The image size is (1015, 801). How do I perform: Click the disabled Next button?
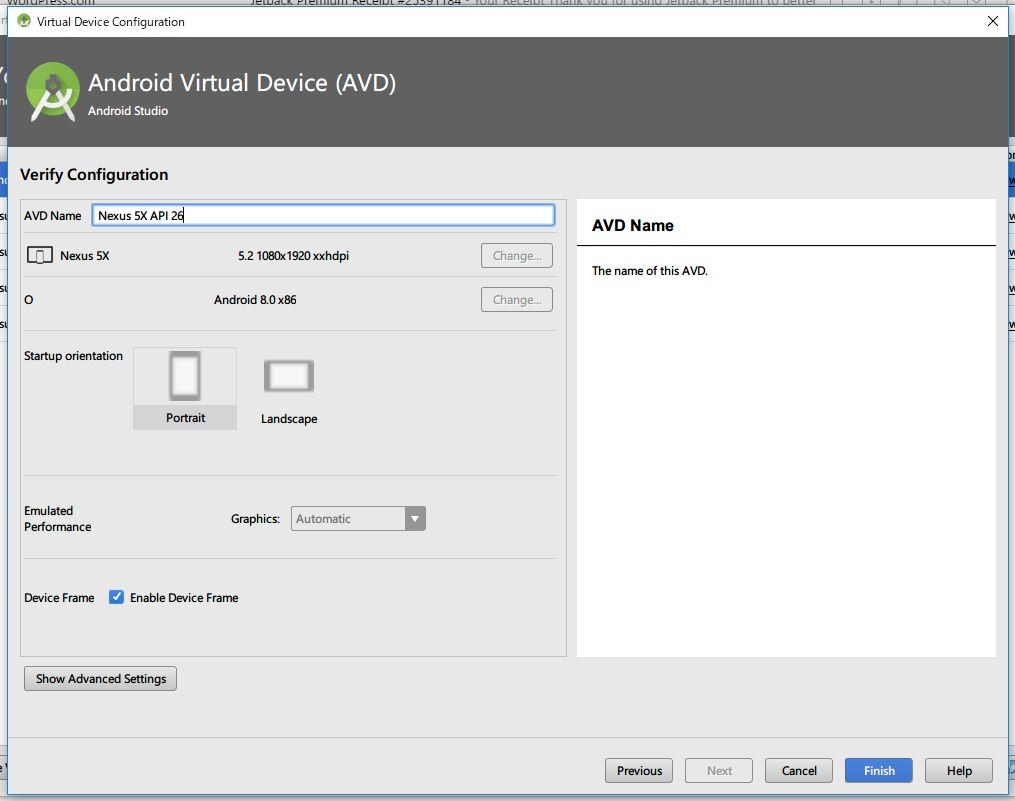coord(719,771)
